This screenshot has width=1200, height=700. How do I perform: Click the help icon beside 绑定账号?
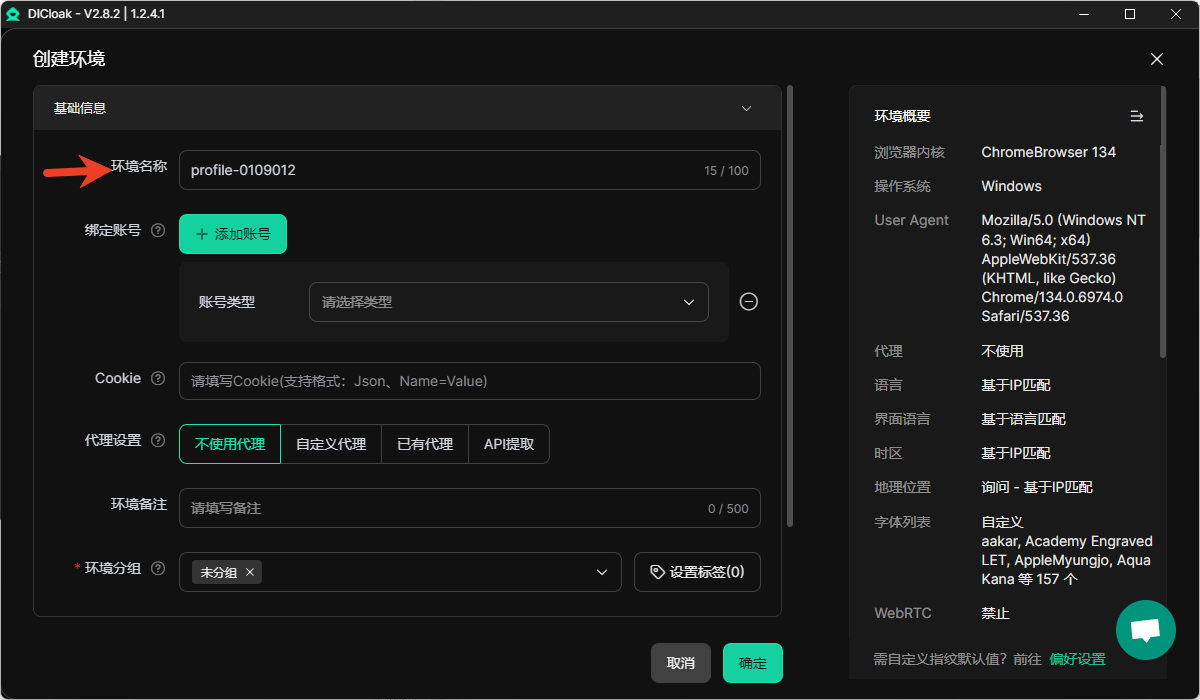point(157,230)
